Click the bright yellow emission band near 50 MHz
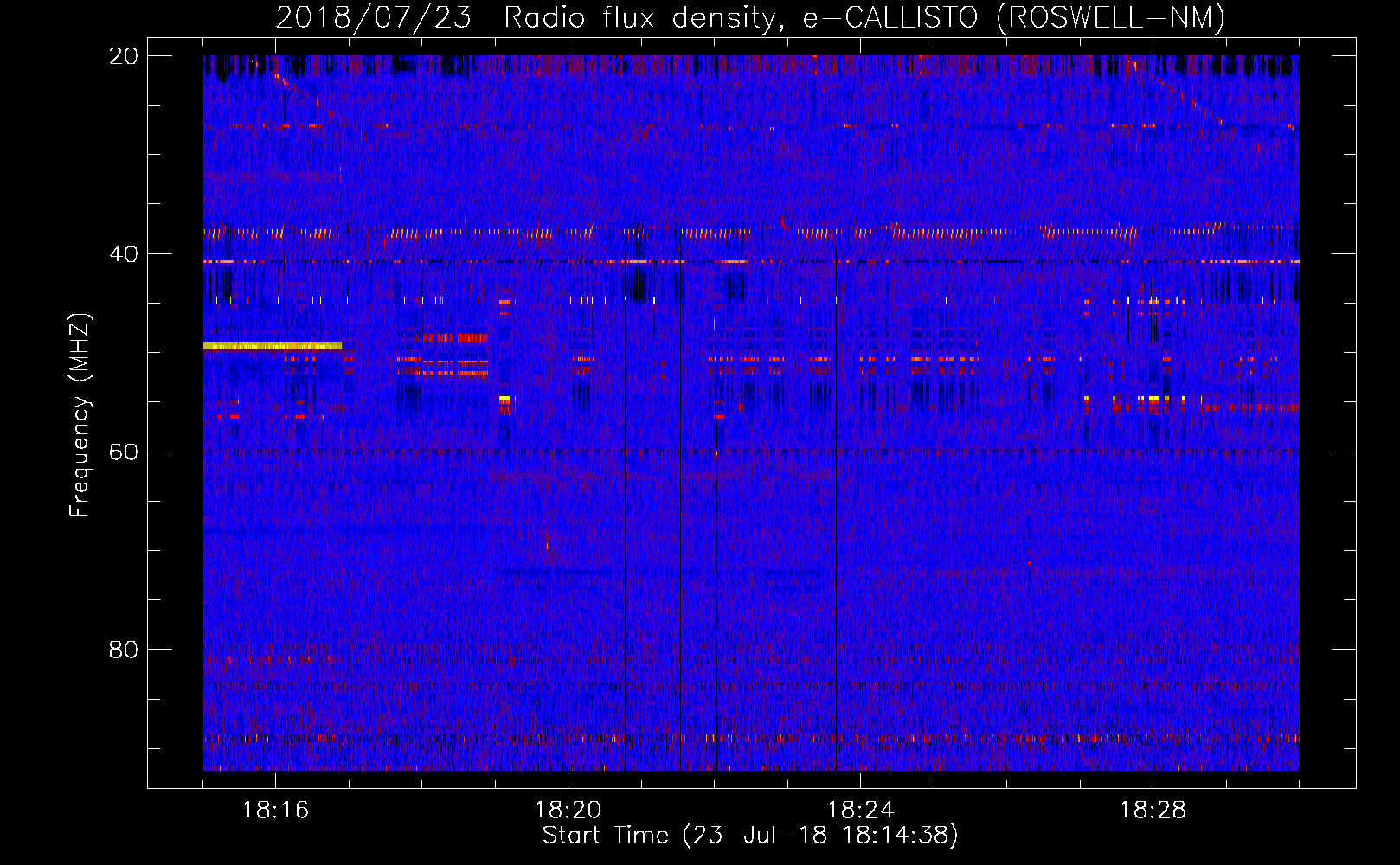1400x865 pixels. [273, 346]
